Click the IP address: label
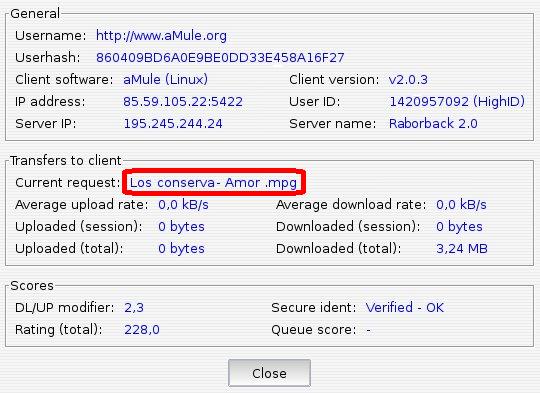 pyautogui.click(x=50, y=102)
